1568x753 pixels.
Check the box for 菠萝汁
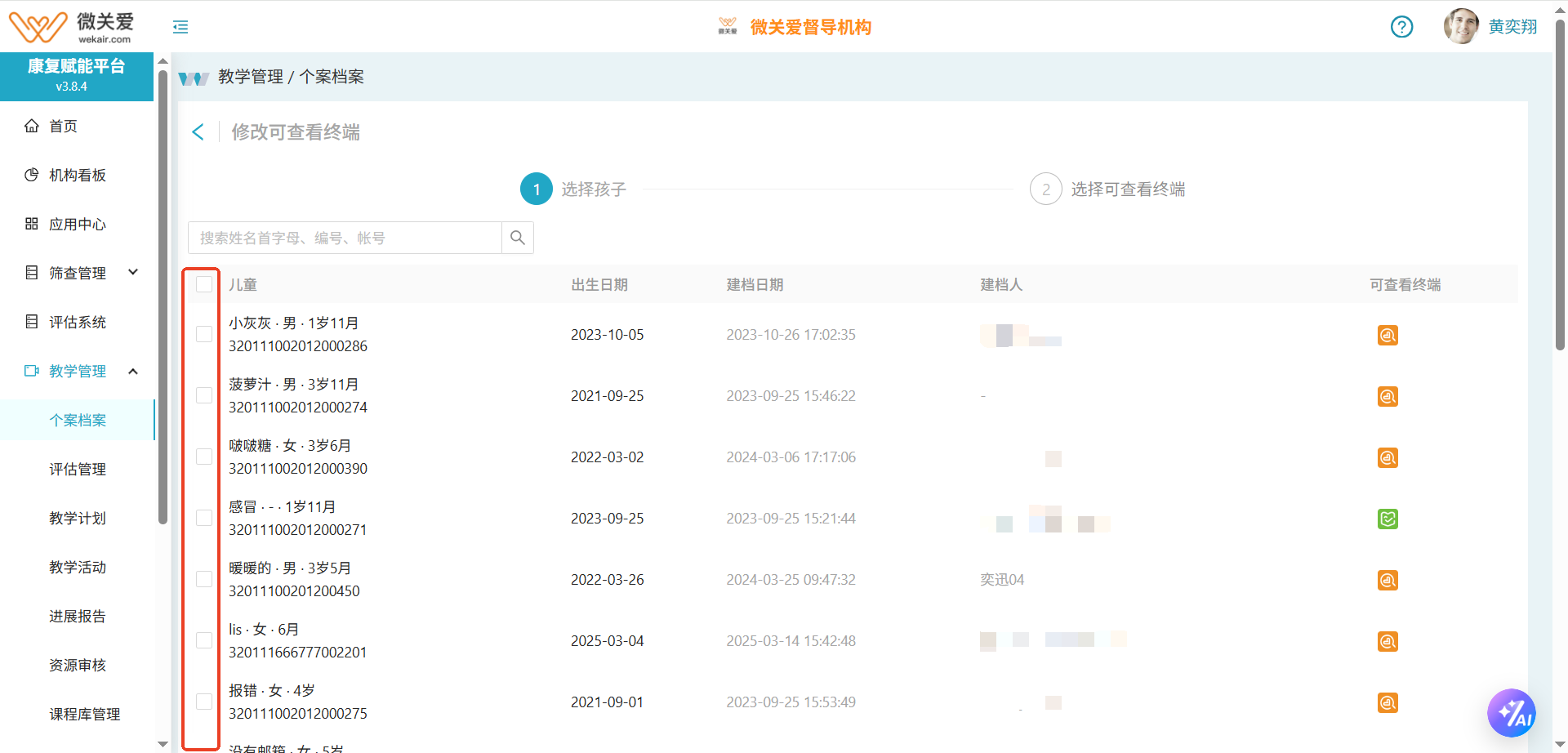pos(204,395)
